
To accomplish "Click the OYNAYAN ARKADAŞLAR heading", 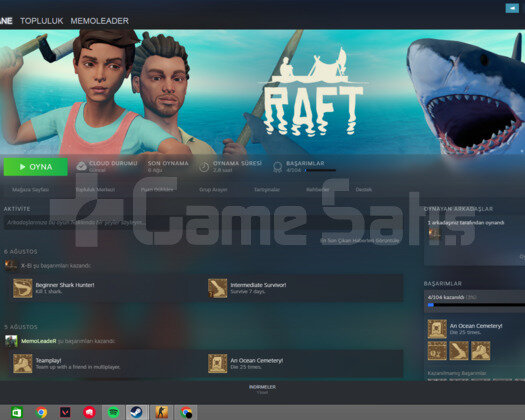I will (458, 209).
